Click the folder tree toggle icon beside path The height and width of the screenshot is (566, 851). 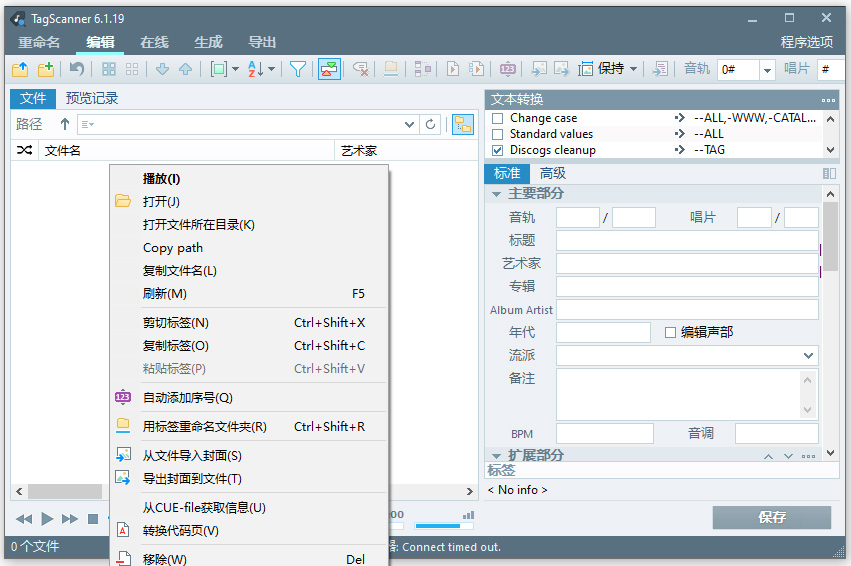point(463,124)
